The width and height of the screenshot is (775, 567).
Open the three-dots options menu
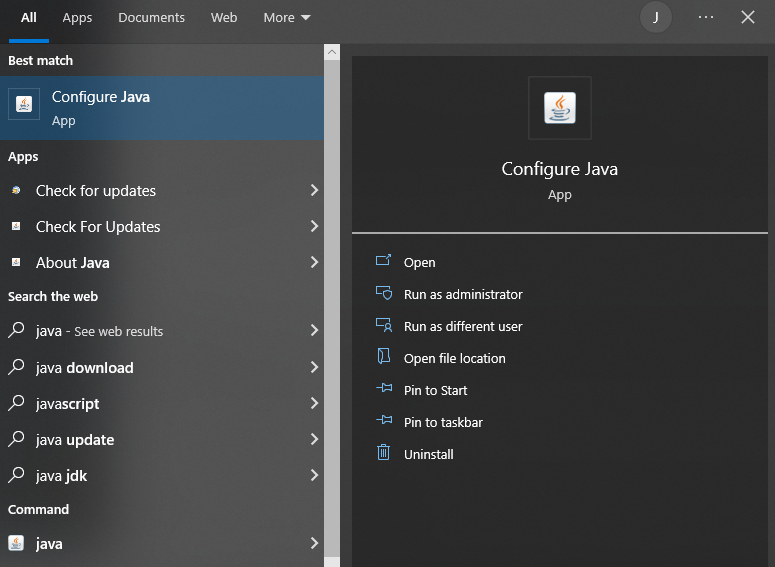(x=706, y=17)
